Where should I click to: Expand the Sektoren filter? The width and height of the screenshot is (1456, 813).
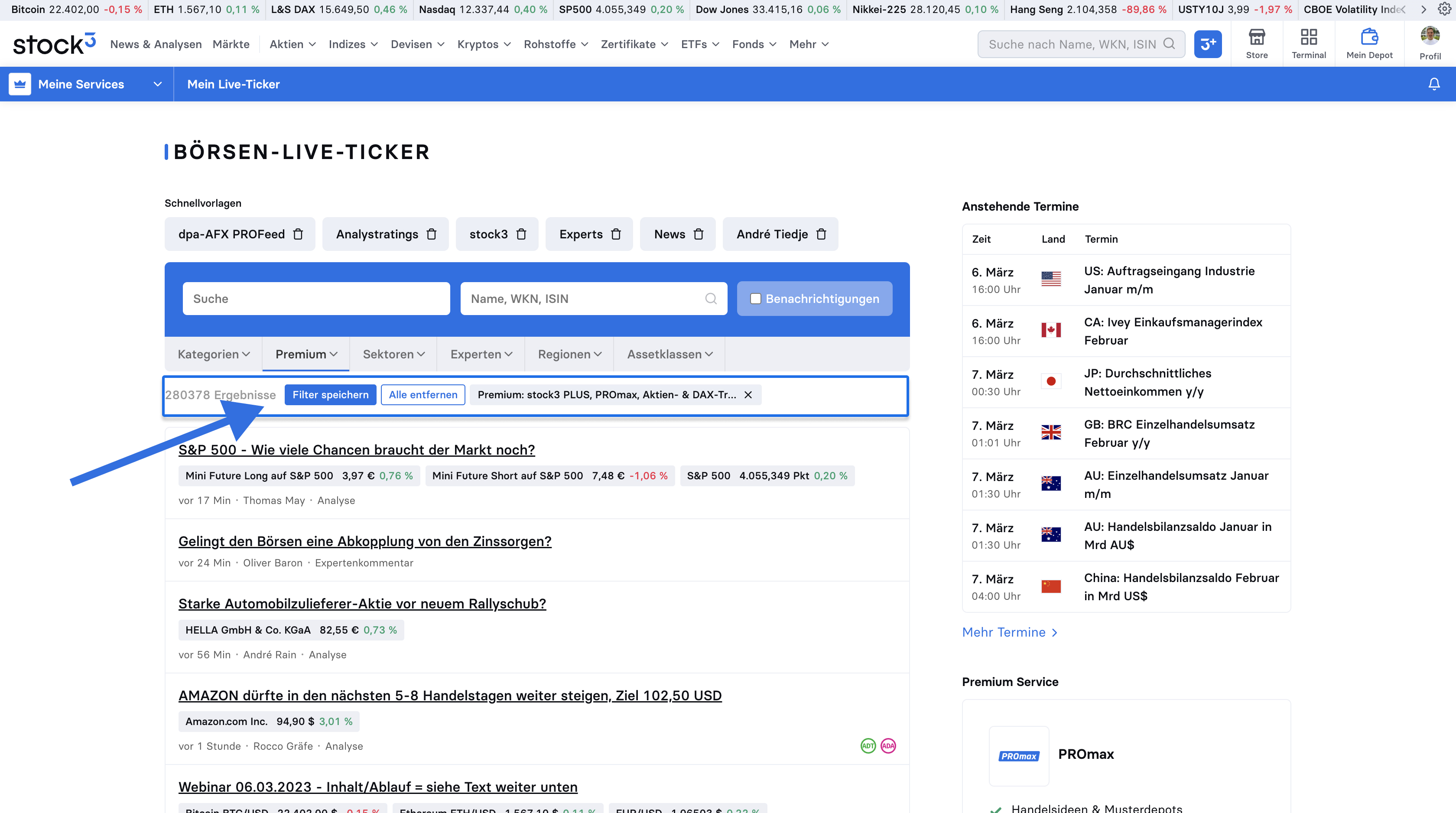point(393,354)
